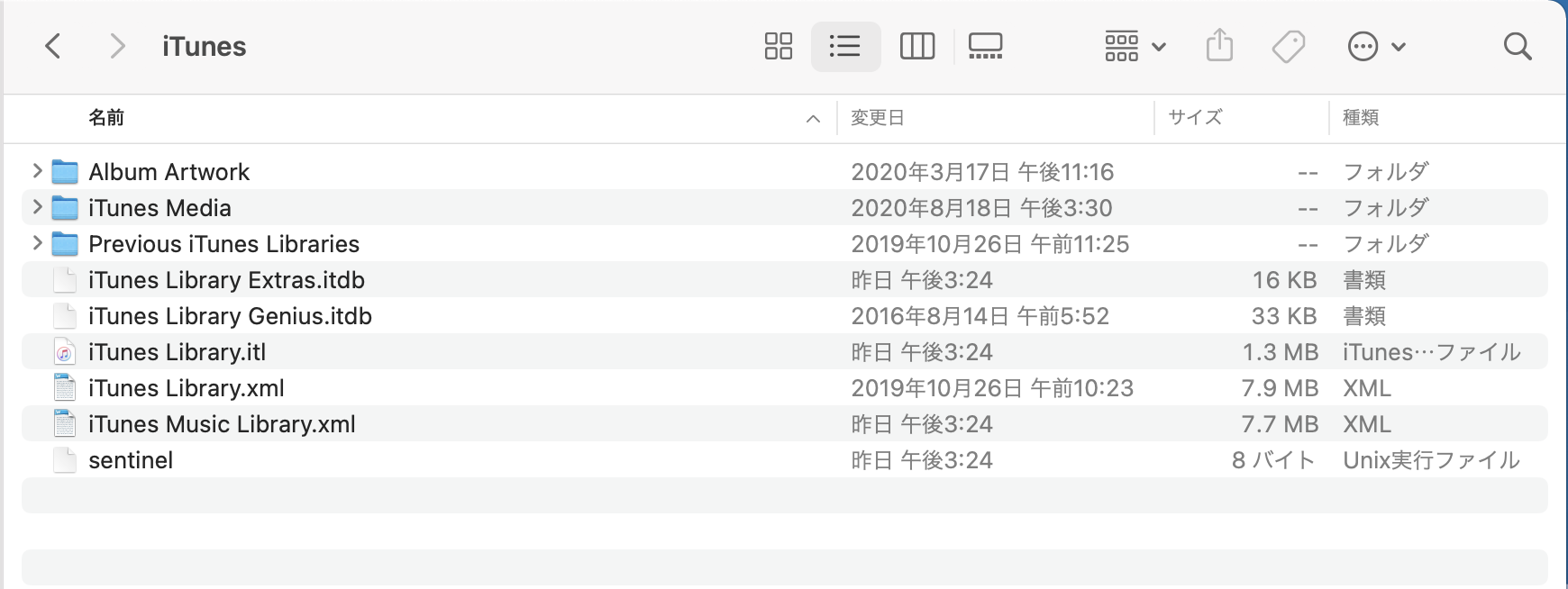Open the group-by dropdown

(x=1135, y=46)
